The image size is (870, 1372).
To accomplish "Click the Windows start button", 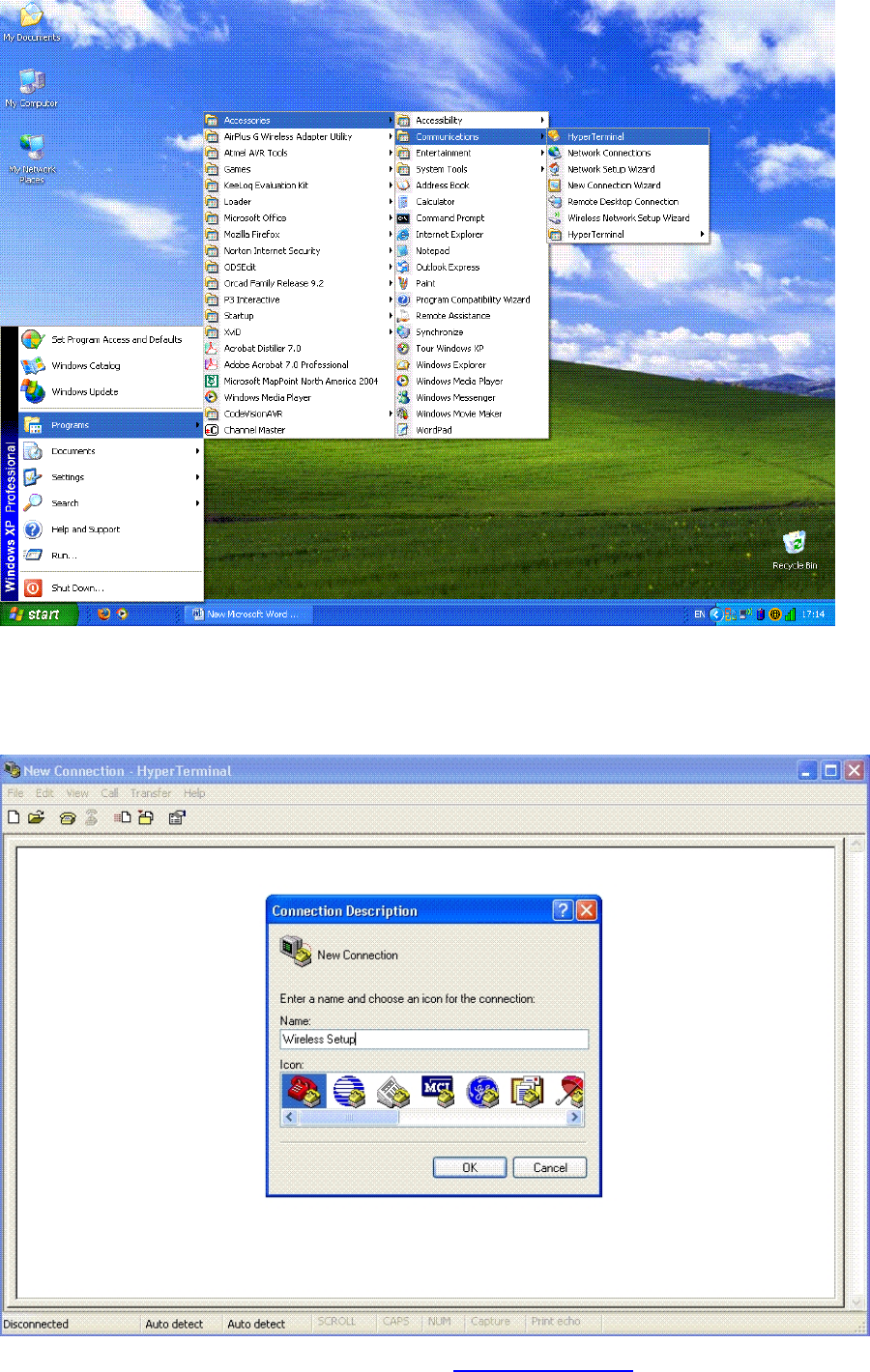I will [39, 615].
